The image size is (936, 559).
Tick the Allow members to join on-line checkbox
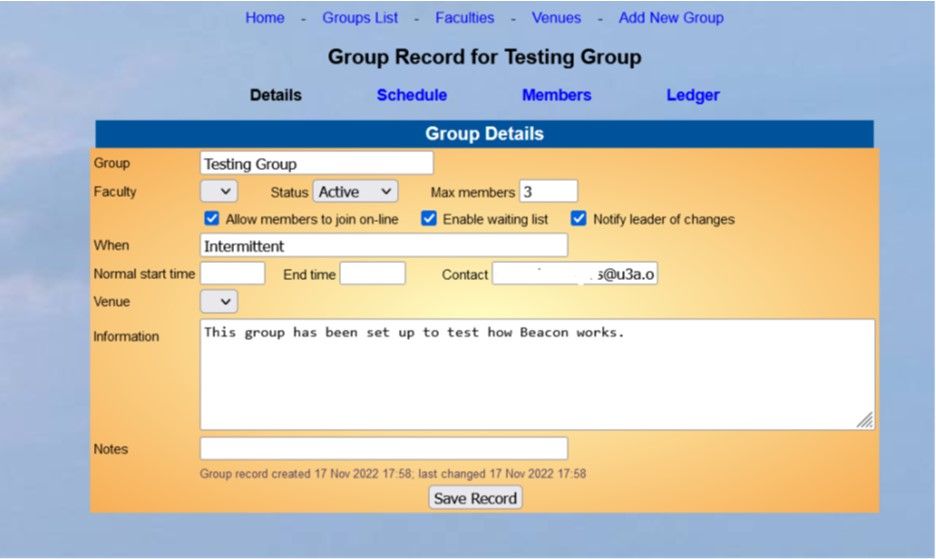(x=212, y=219)
